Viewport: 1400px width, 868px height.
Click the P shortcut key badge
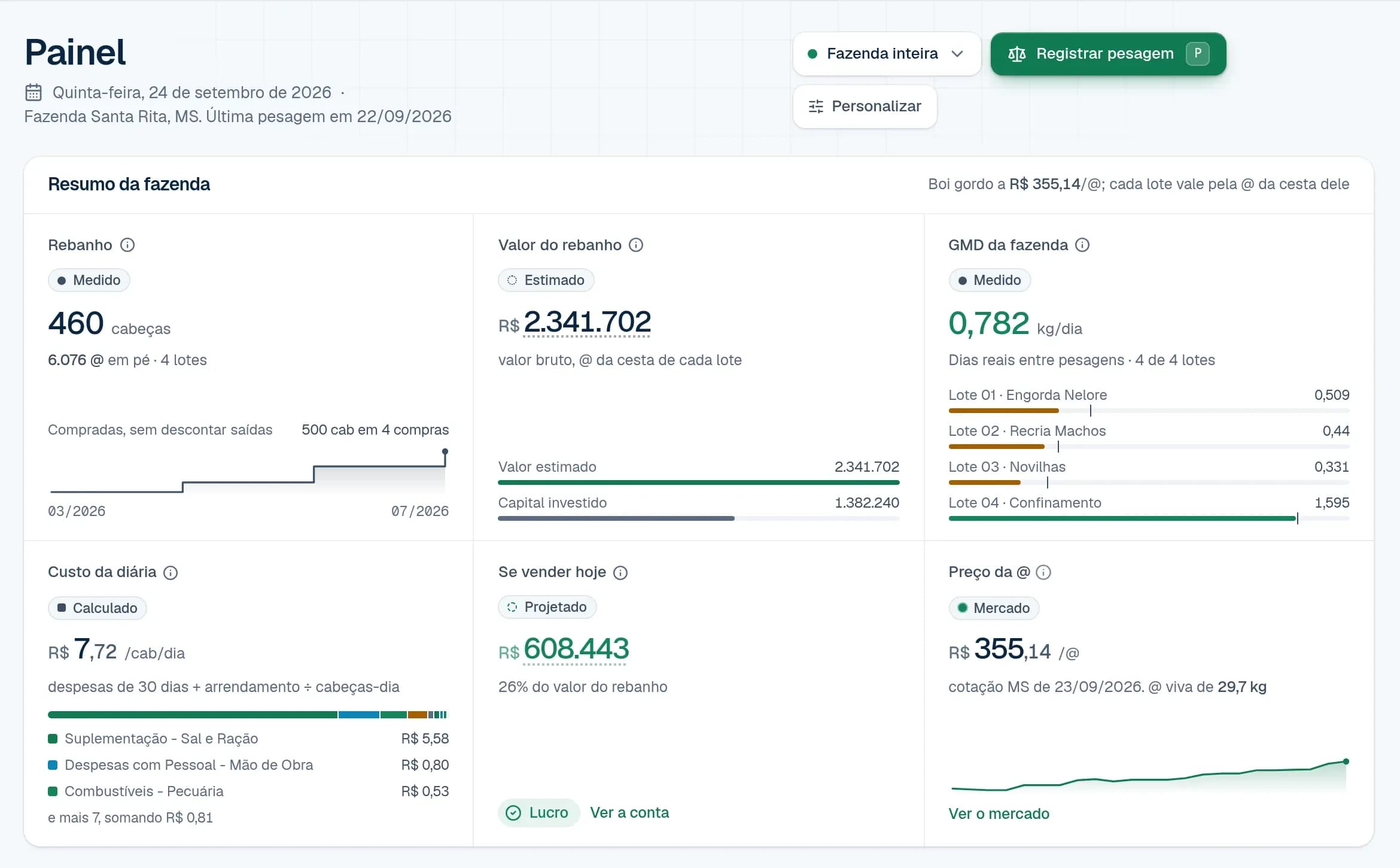point(1197,53)
